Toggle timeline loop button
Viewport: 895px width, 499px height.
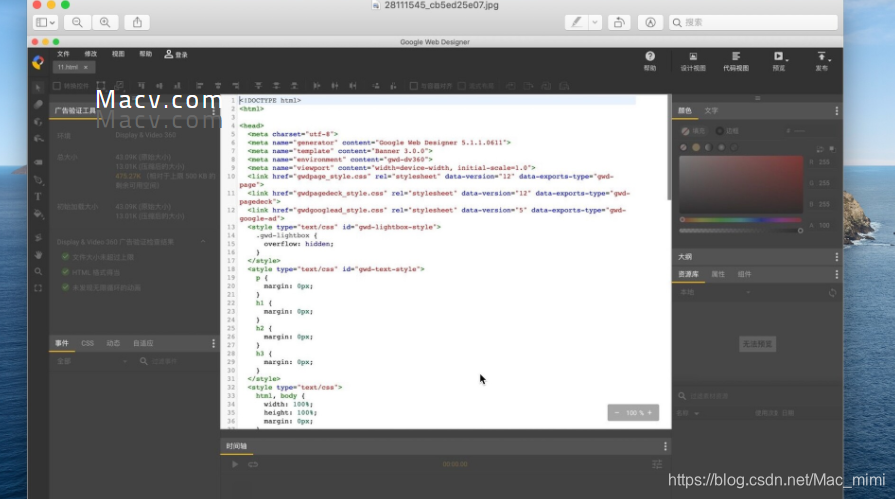(x=253, y=464)
